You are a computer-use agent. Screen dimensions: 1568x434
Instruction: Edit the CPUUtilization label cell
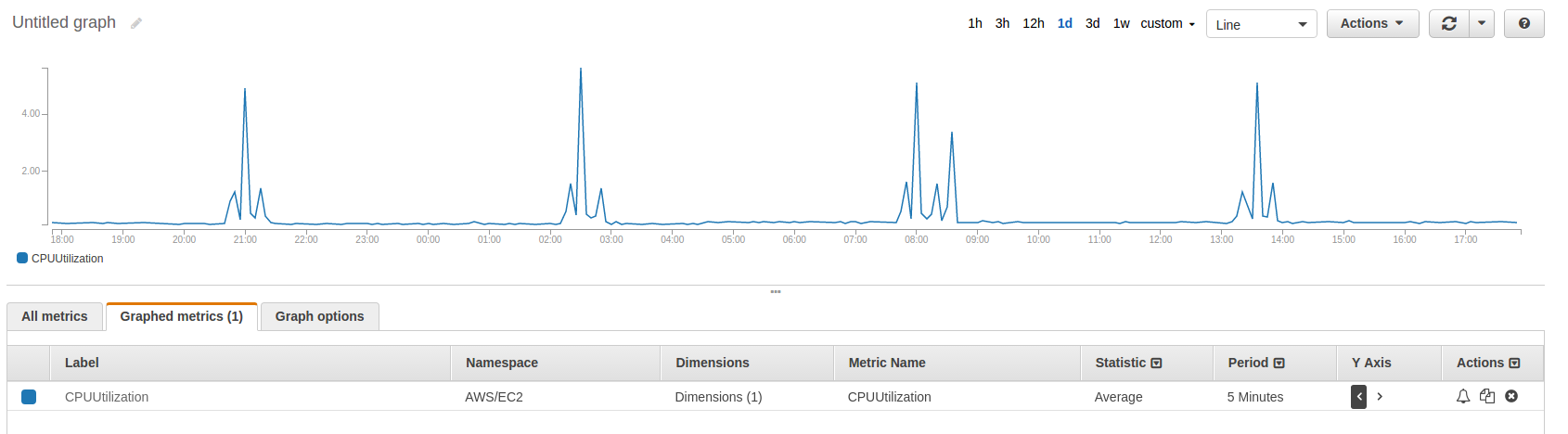[x=107, y=397]
